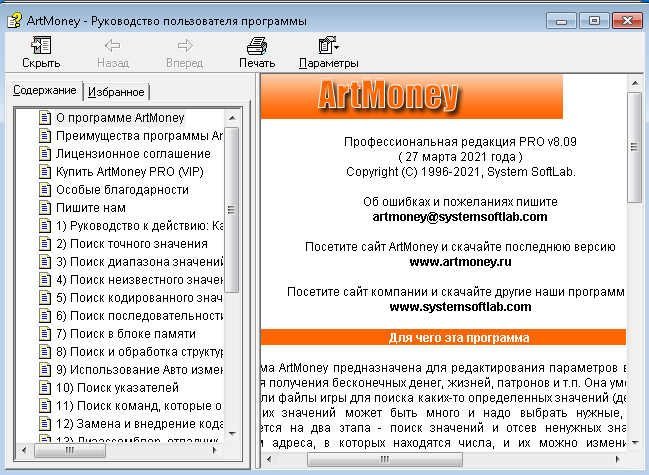Follow the www.artmoney.ru website link
The image size is (649, 475).
click(x=461, y=261)
